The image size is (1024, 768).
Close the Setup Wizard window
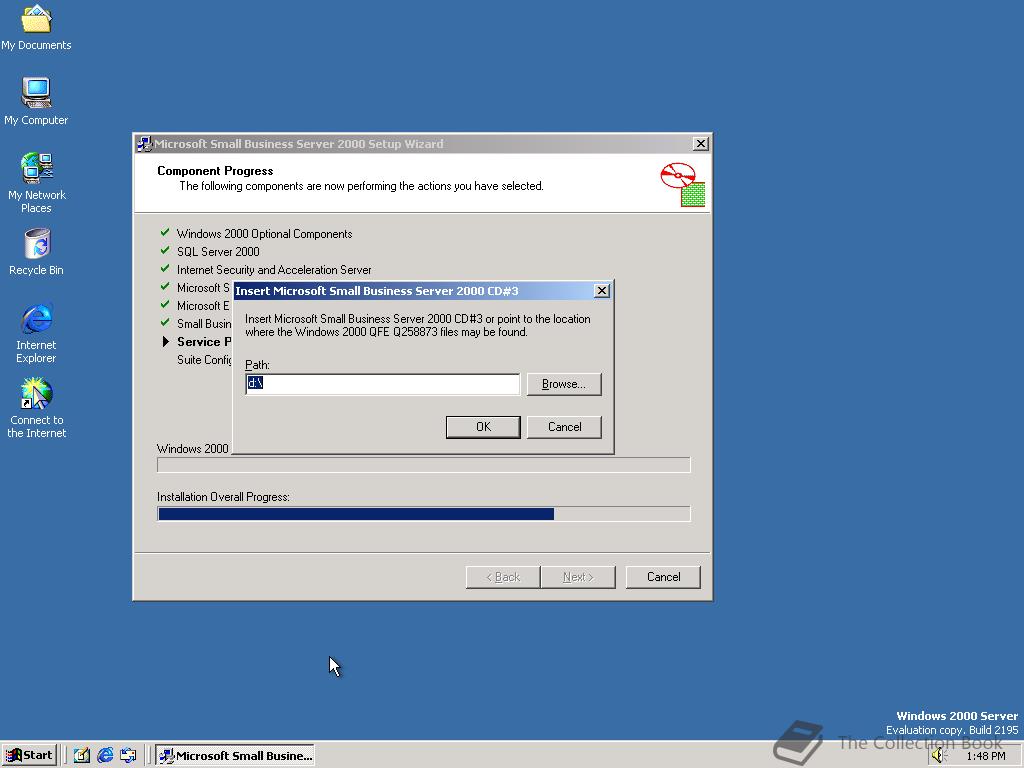click(701, 144)
